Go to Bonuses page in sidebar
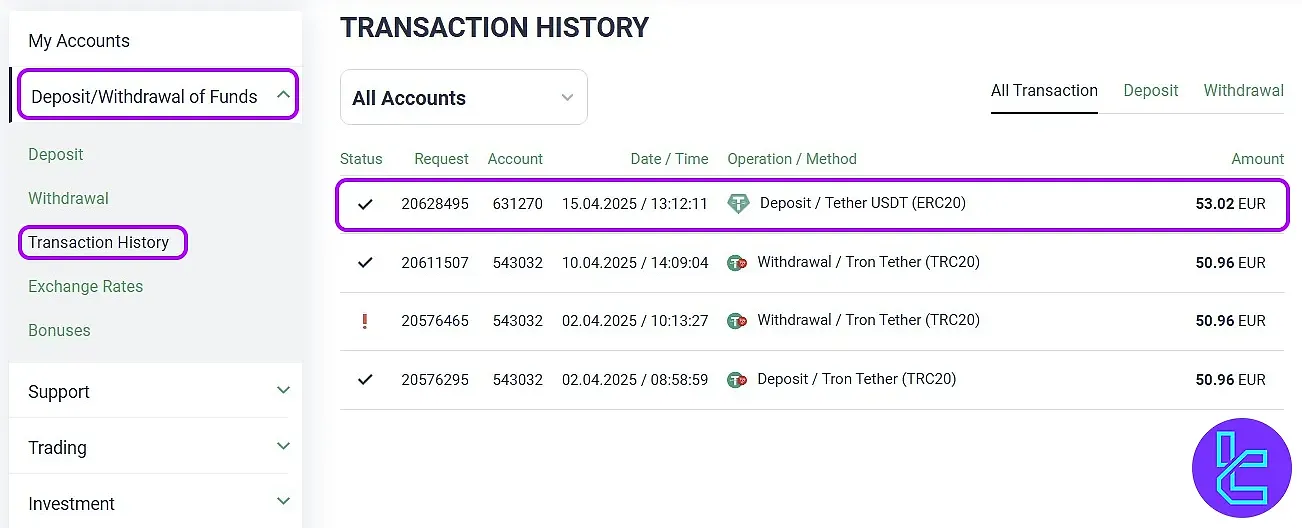Viewport: 1302px width, 528px height. (59, 330)
